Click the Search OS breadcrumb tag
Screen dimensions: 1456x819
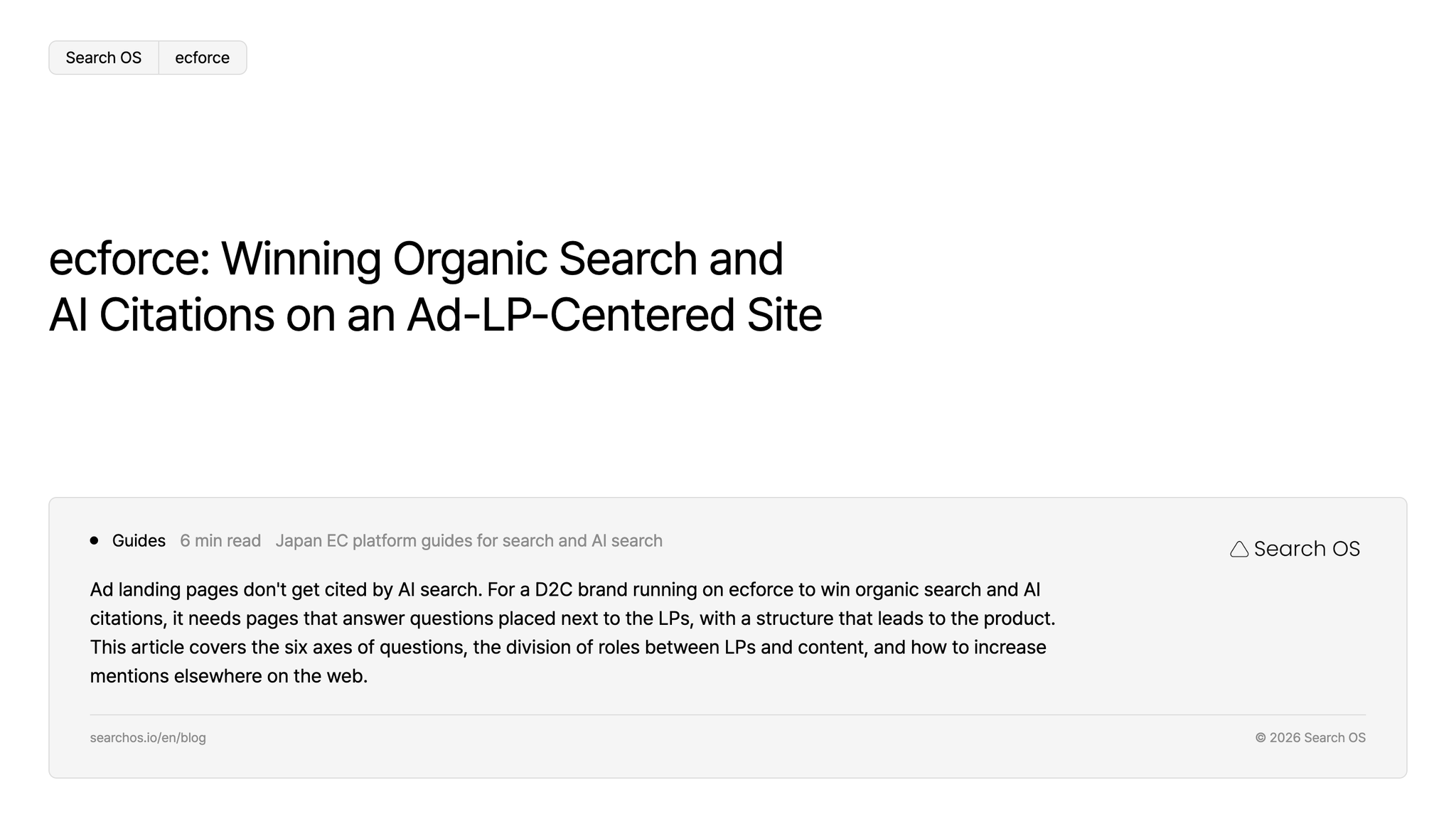(104, 58)
